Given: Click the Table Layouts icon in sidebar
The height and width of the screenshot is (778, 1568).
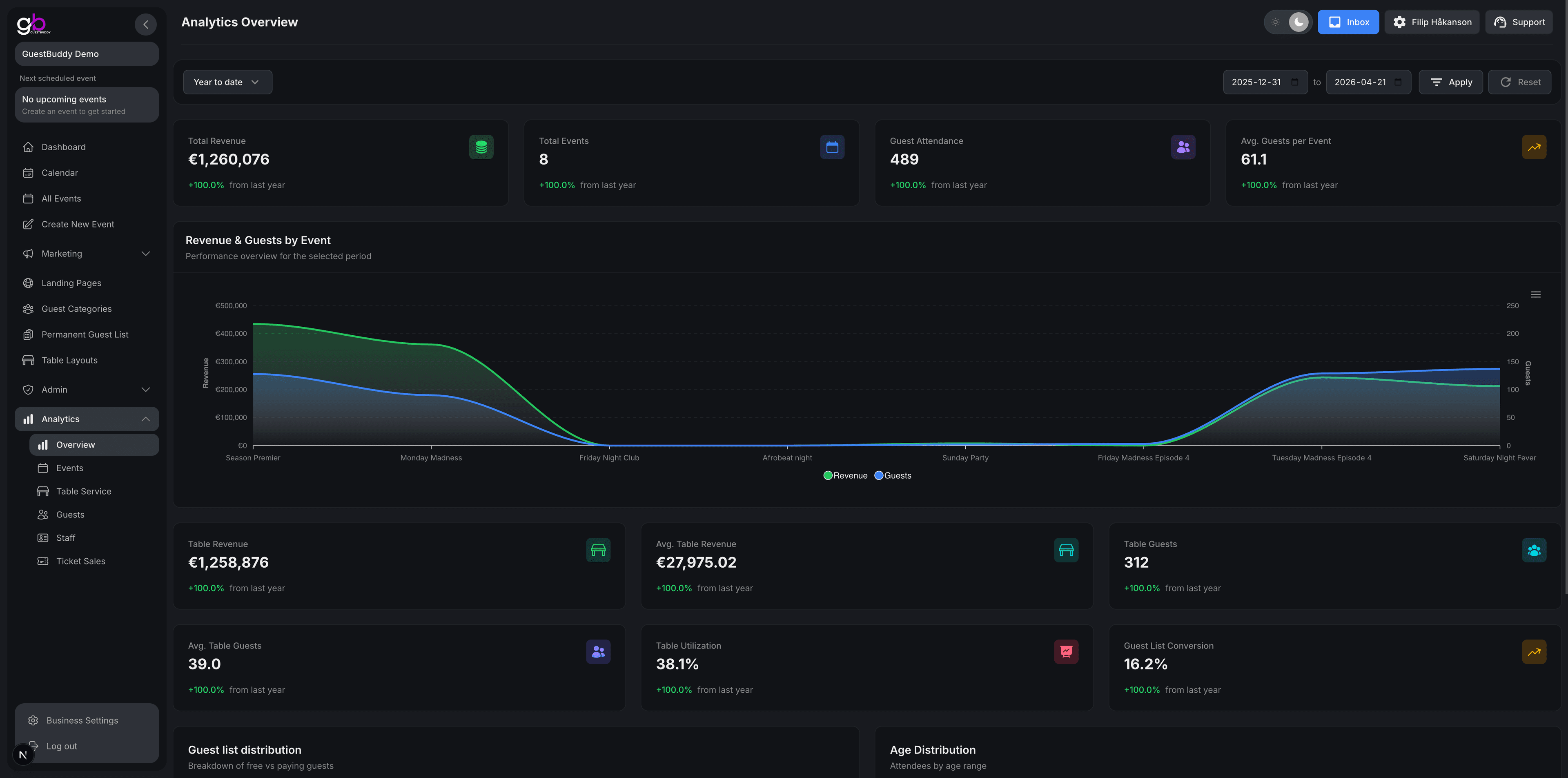Looking at the screenshot, I should (x=28, y=360).
